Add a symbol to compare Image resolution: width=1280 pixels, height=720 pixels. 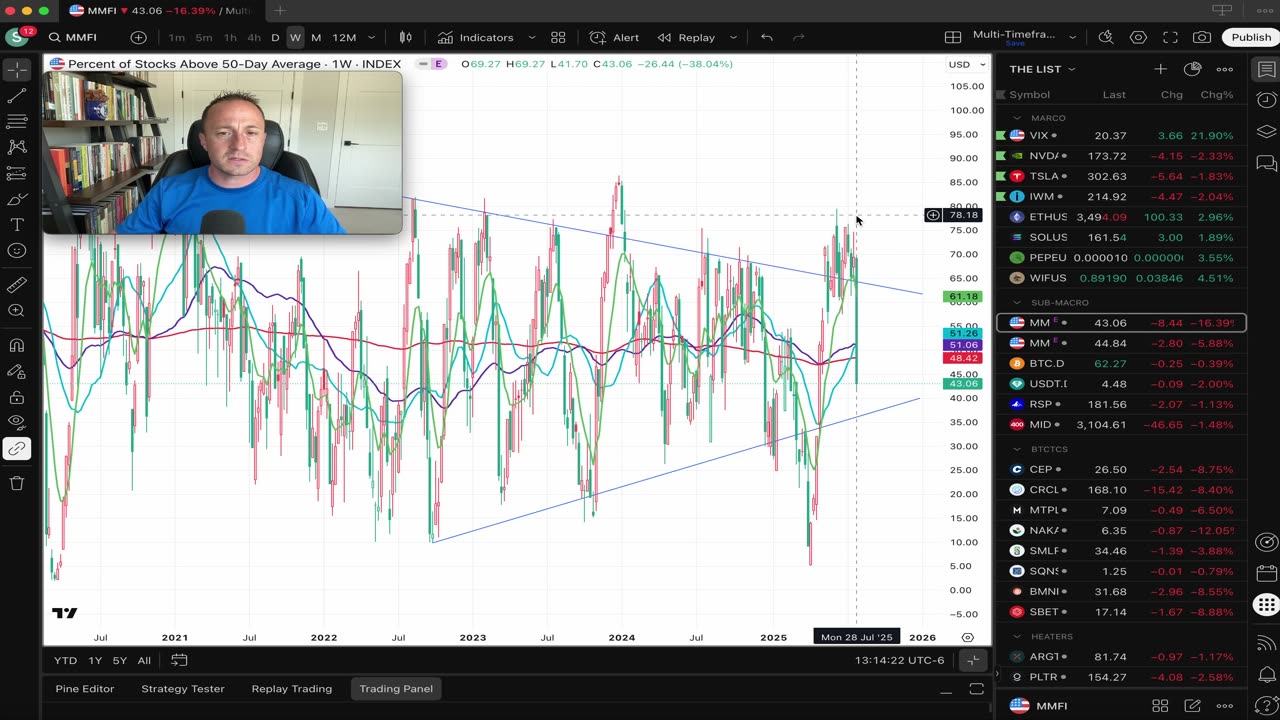(x=138, y=37)
